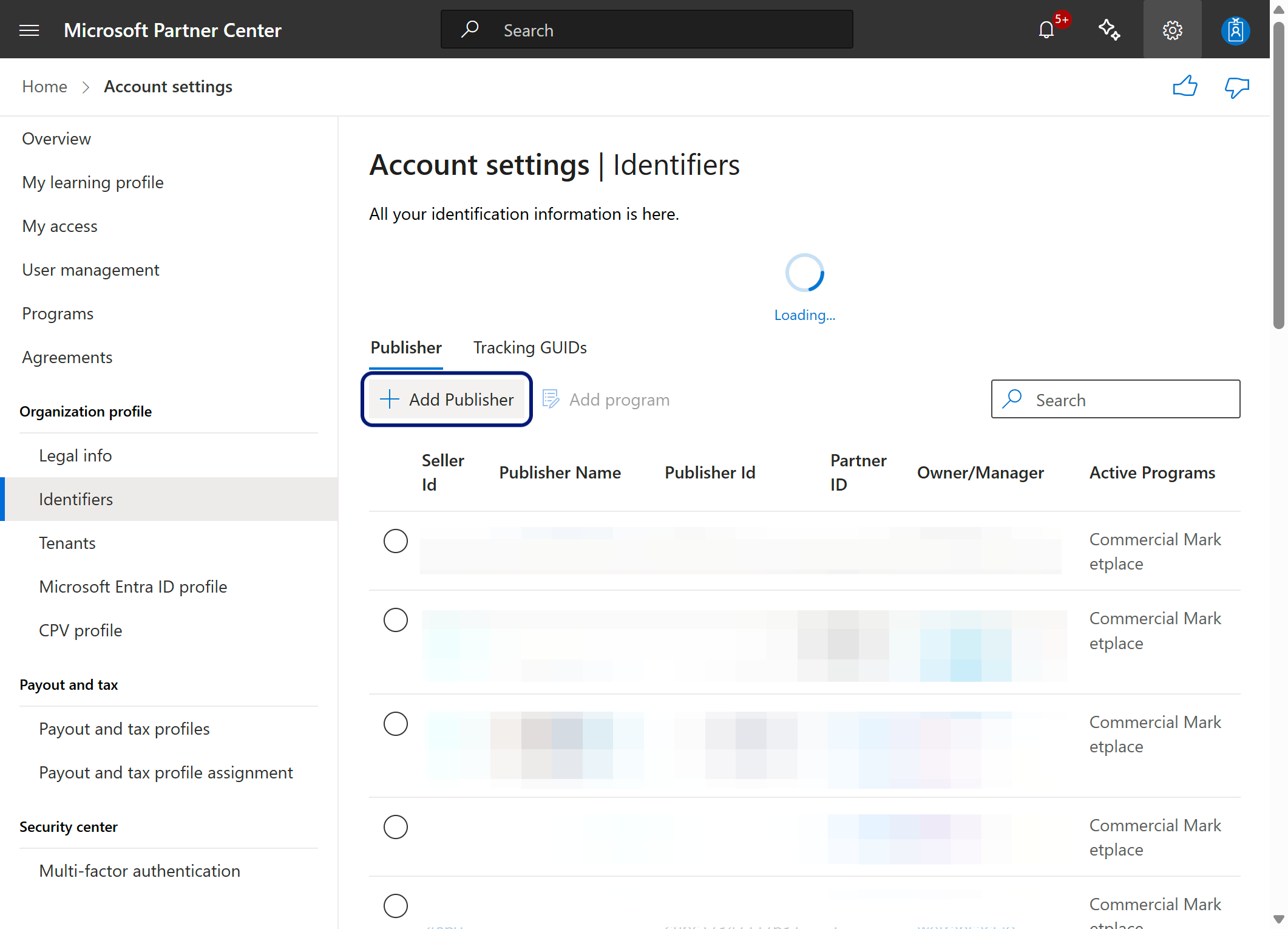
Task: Open Tenants in the sidebar
Action: (67, 543)
